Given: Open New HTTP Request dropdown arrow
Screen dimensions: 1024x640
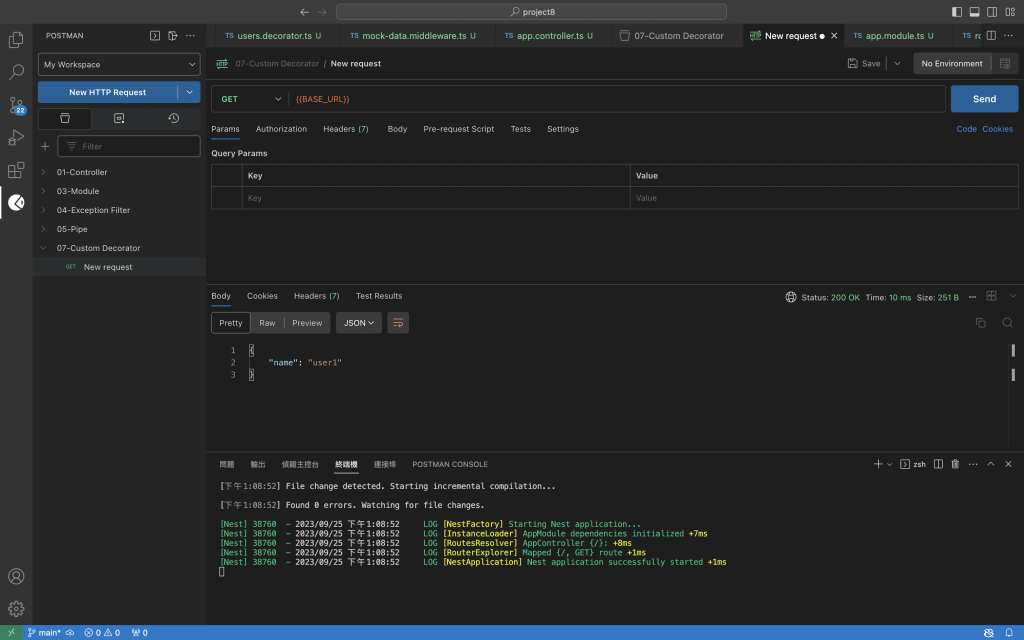Looking at the screenshot, I should pyautogui.click(x=189, y=92).
